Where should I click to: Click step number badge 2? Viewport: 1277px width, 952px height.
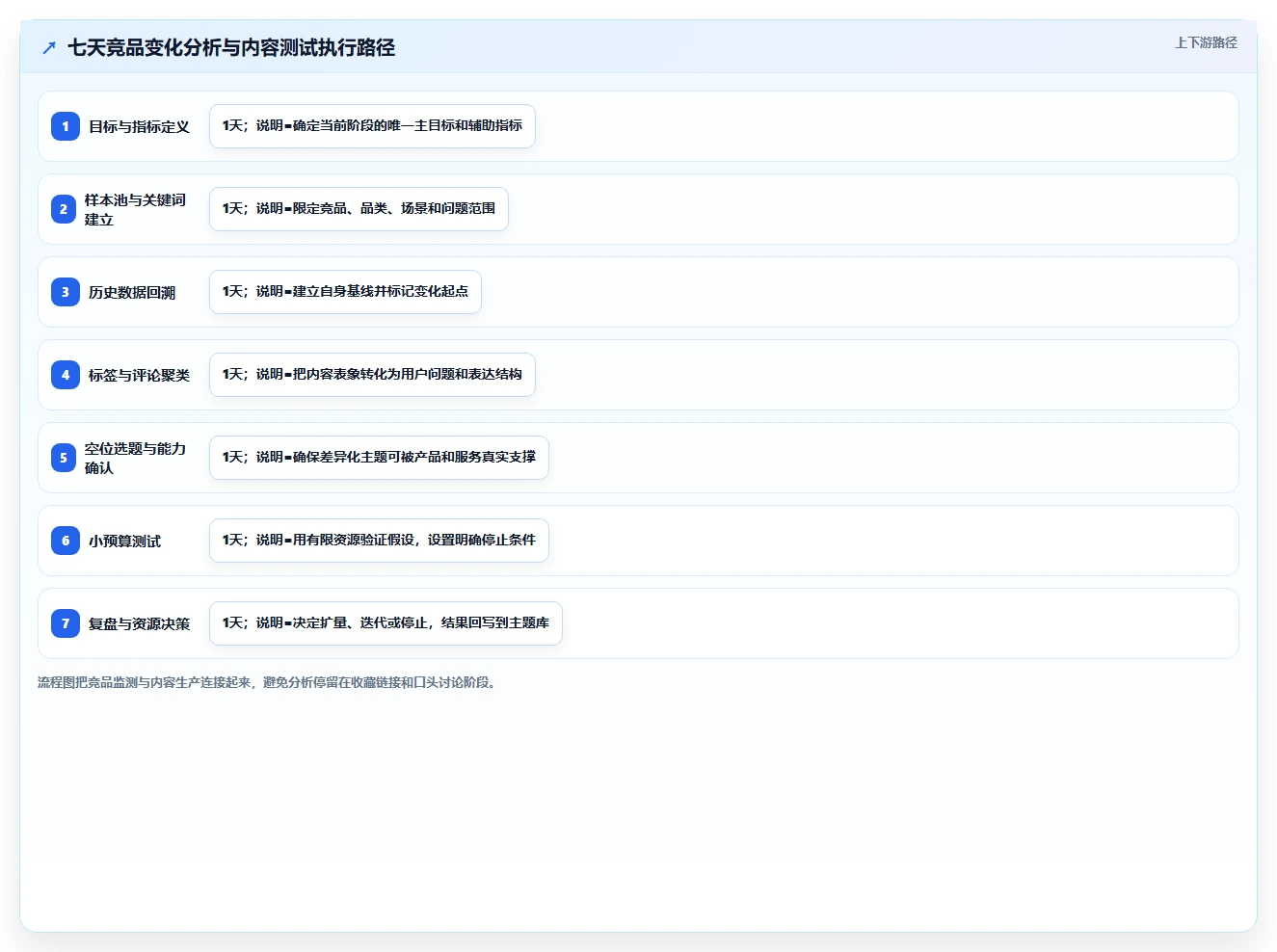click(x=64, y=209)
